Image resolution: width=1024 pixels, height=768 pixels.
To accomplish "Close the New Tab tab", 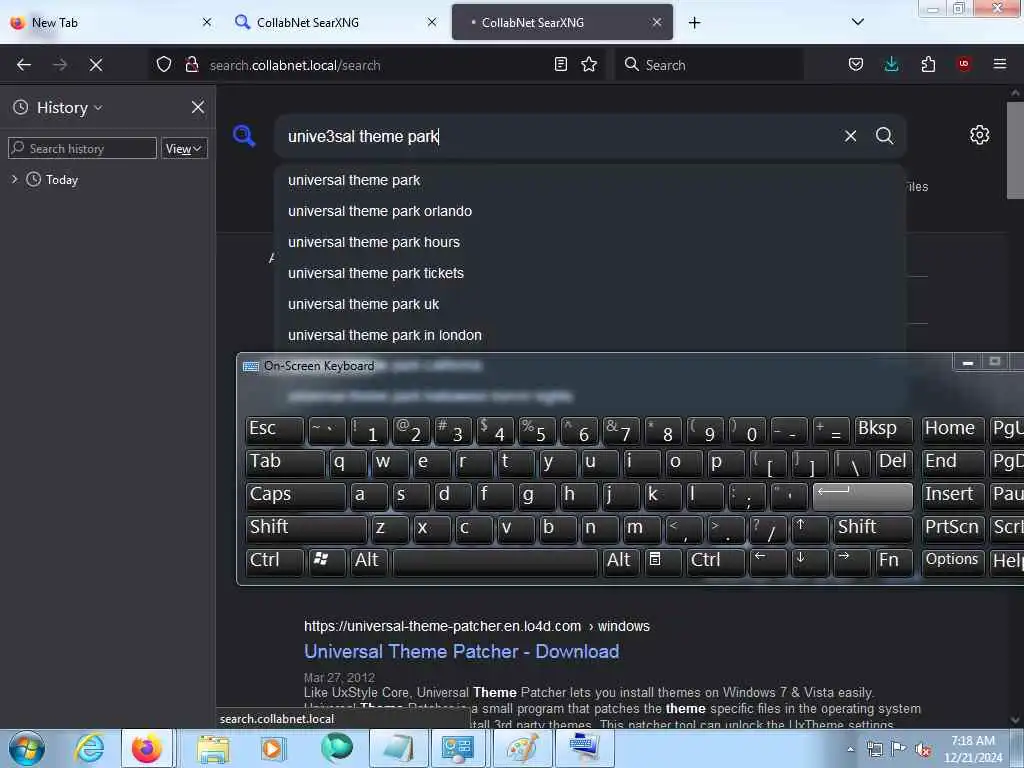I will 207,22.
